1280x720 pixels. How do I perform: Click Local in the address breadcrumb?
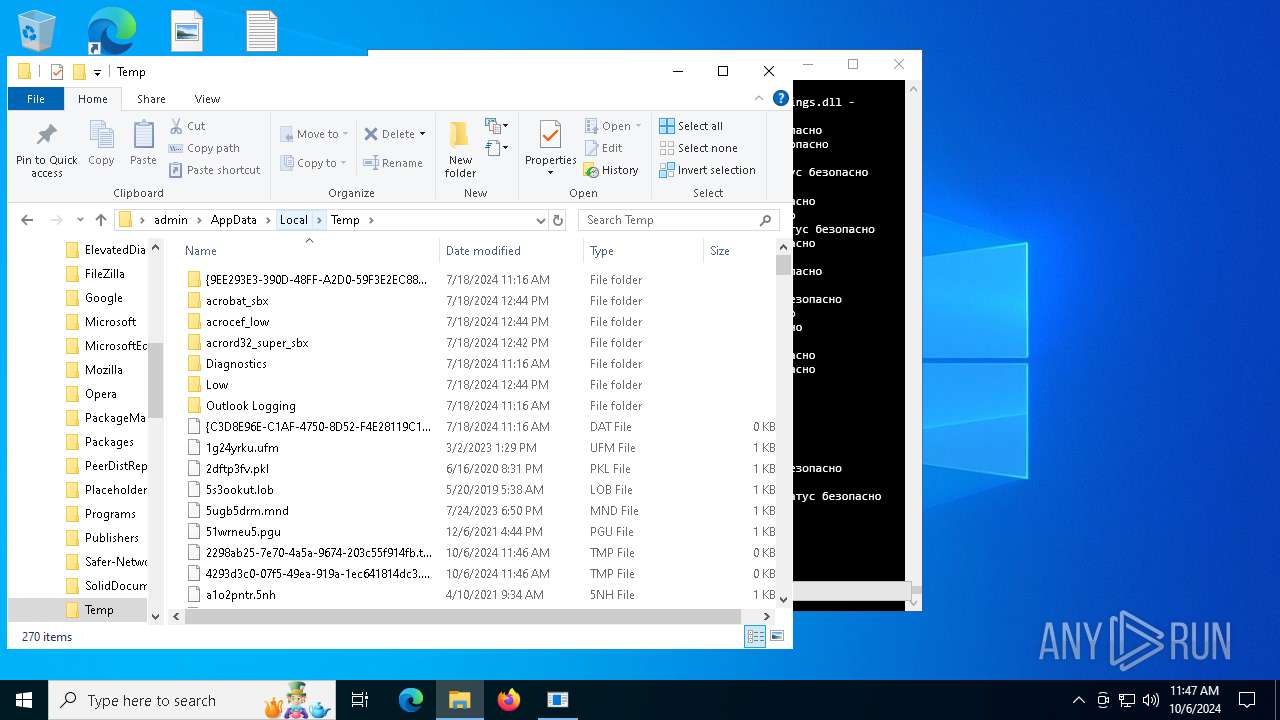point(294,220)
